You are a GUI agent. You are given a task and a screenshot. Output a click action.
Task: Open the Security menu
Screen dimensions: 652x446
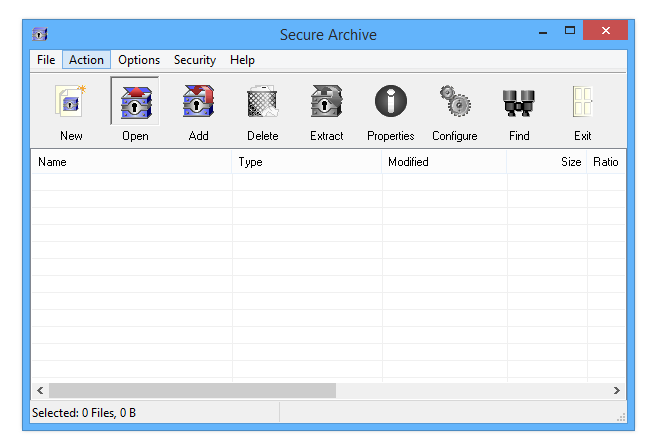click(195, 60)
